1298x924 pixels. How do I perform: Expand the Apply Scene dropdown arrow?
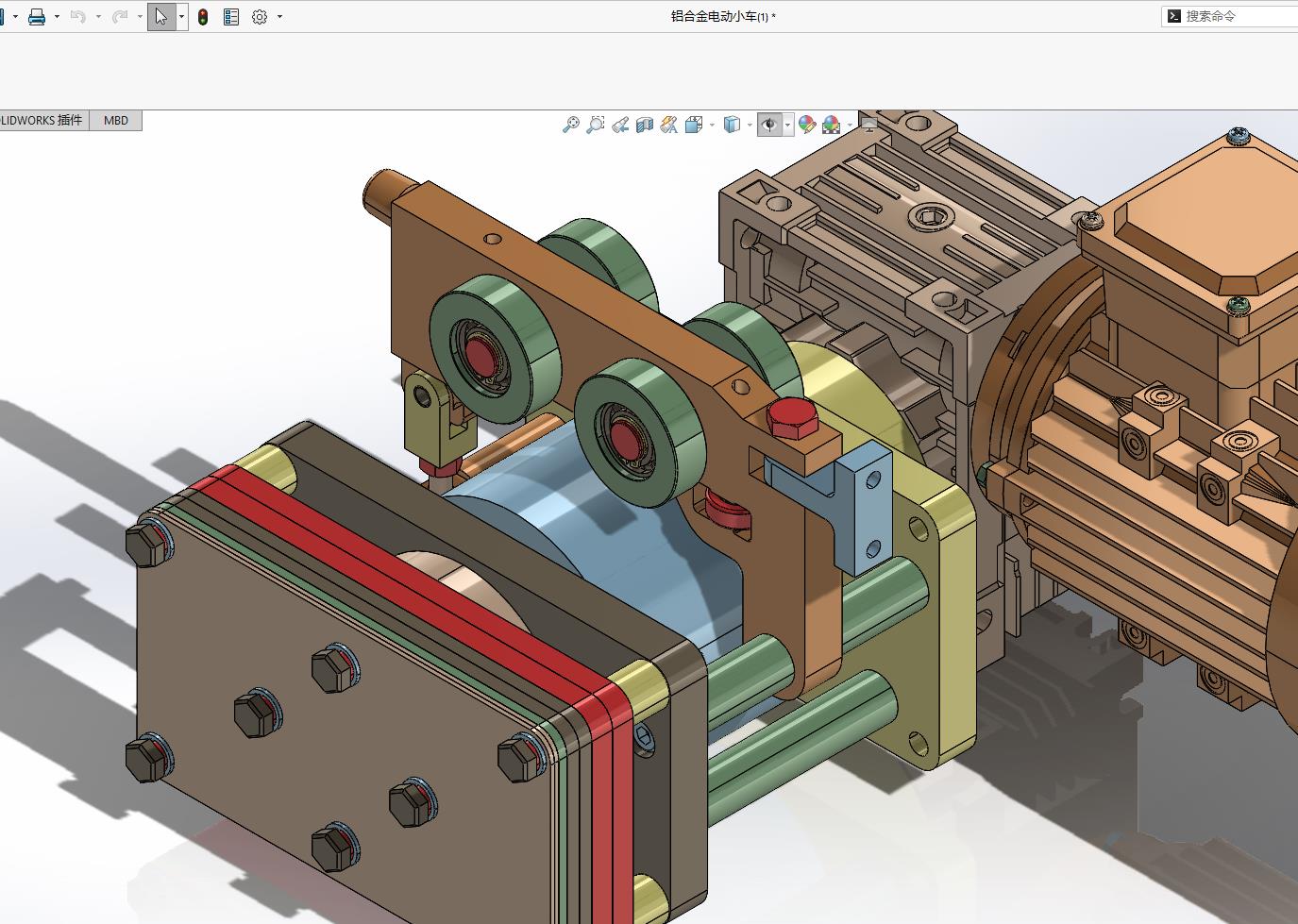(850, 125)
